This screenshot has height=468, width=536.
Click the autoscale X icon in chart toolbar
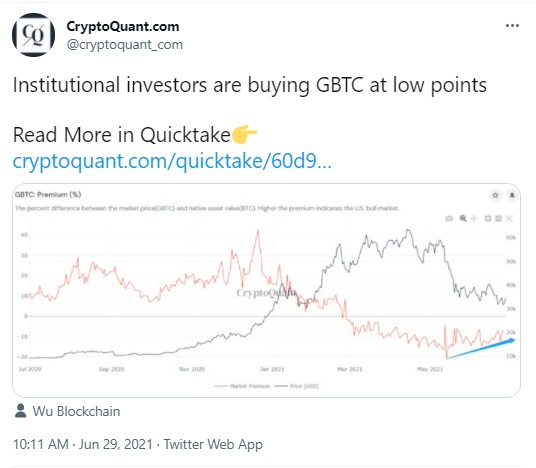[509, 218]
